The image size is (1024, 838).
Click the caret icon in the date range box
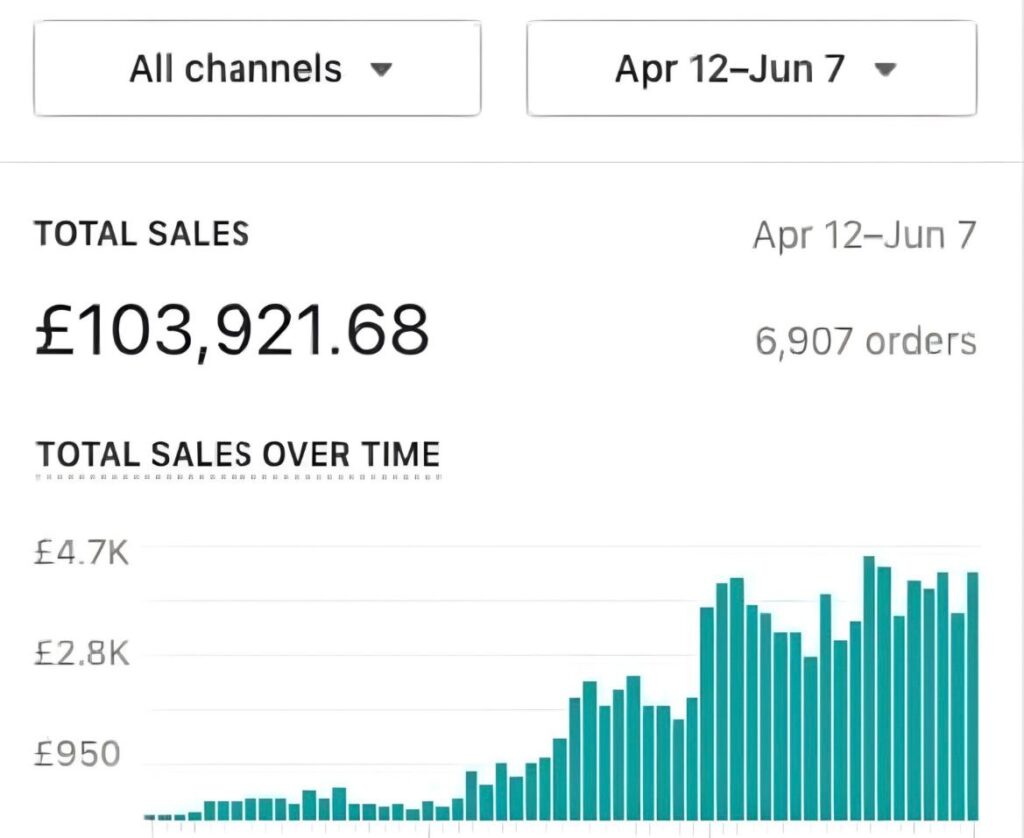pos(884,70)
